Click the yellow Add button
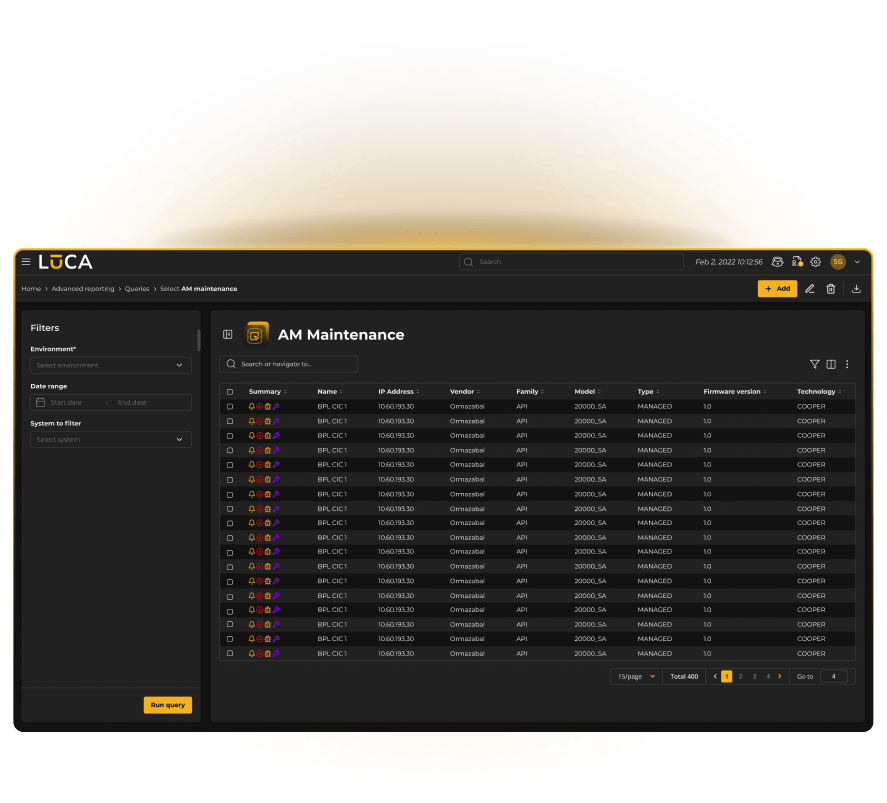The height and width of the screenshot is (803, 887). (777, 289)
